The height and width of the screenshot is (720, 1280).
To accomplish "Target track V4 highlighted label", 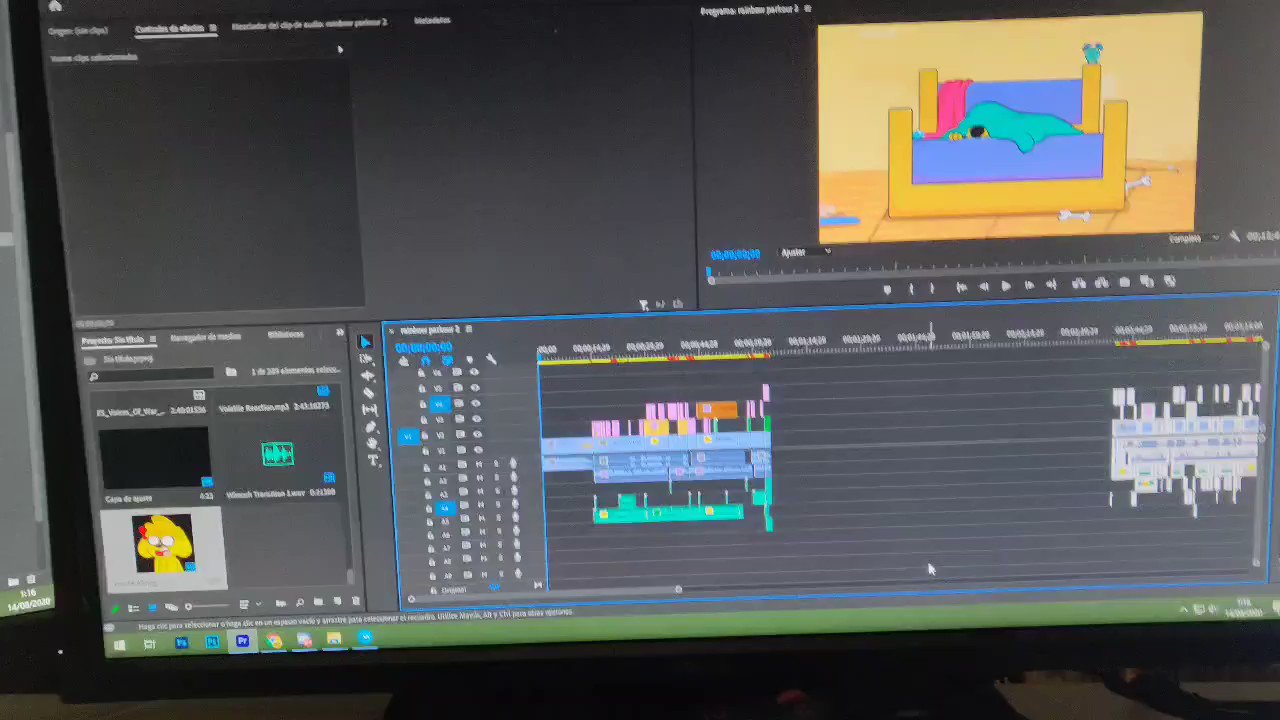I will click(x=440, y=404).
